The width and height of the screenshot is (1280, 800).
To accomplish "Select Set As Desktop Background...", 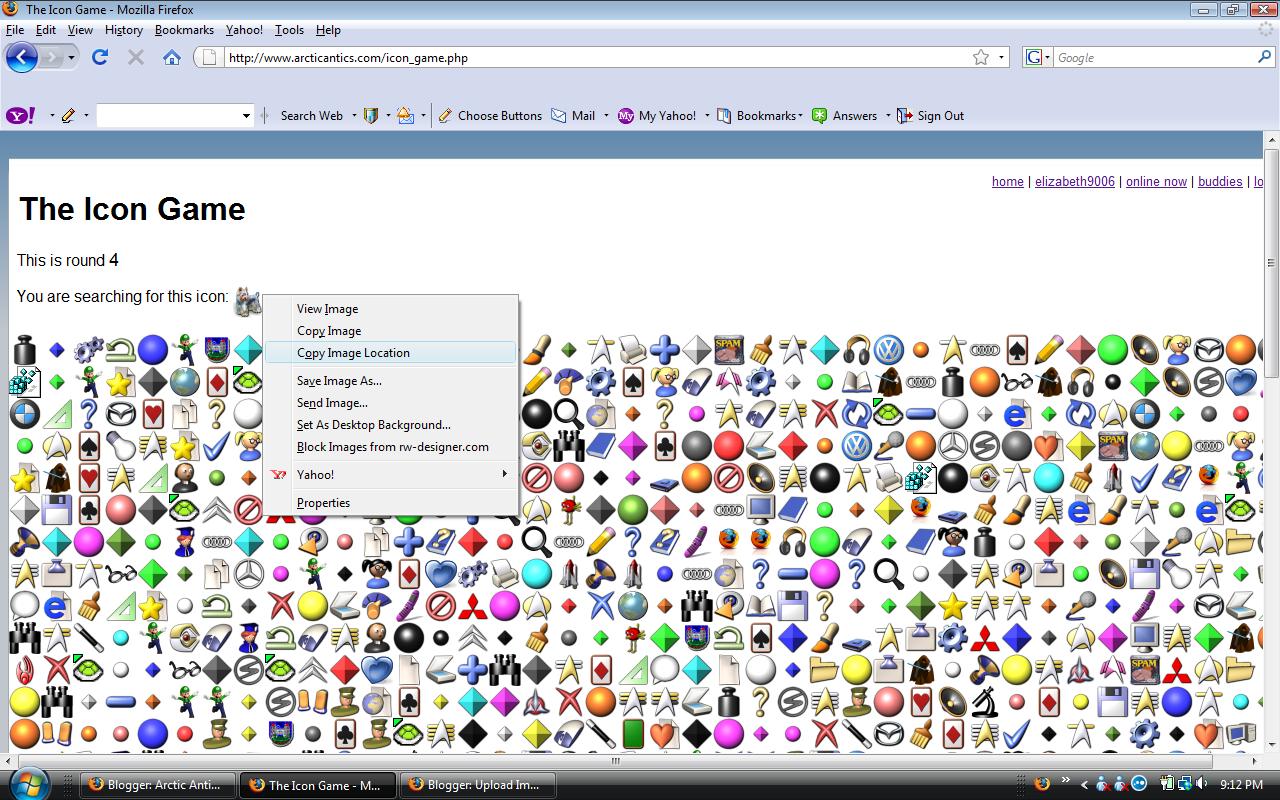I will tap(390, 425).
